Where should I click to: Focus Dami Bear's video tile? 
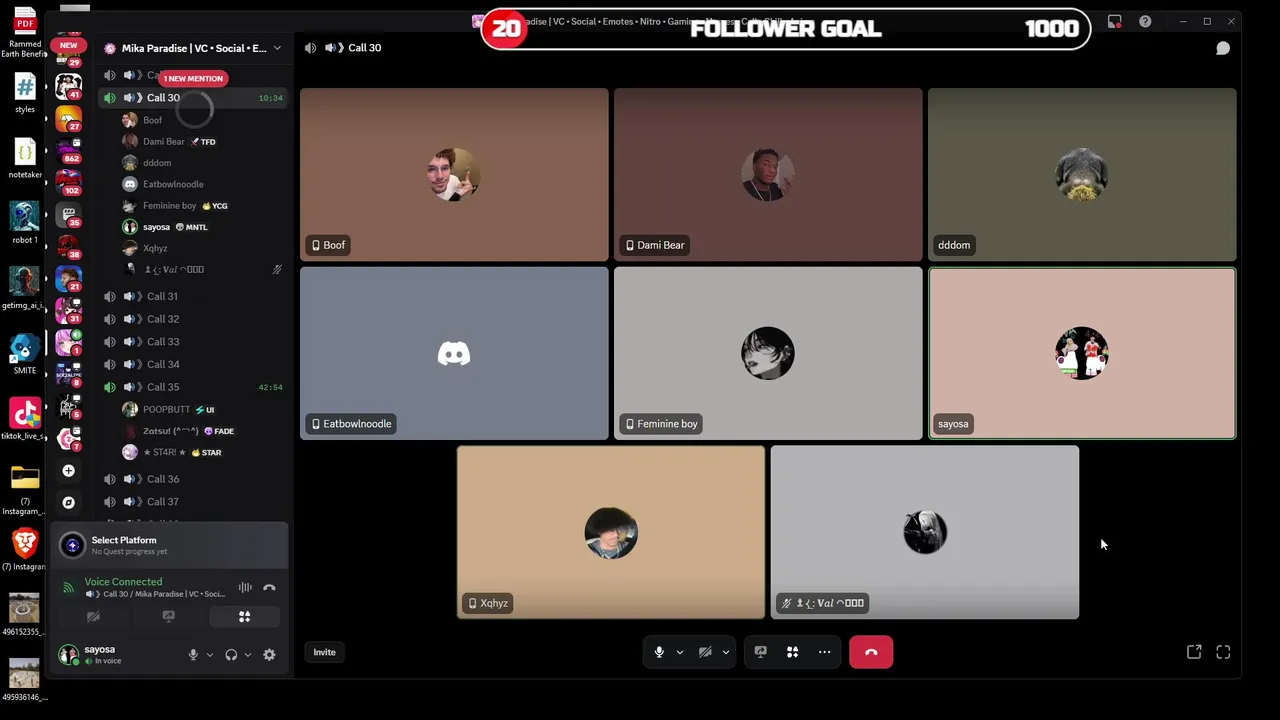point(768,175)
